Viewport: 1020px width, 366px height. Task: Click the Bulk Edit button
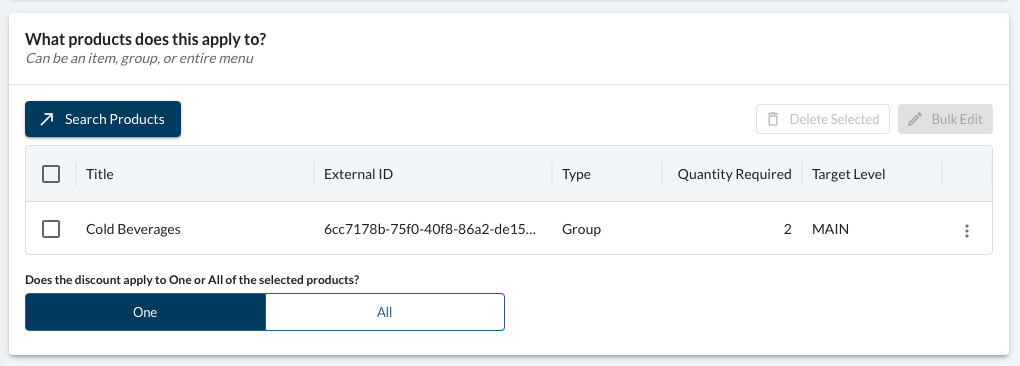point(945,119)
